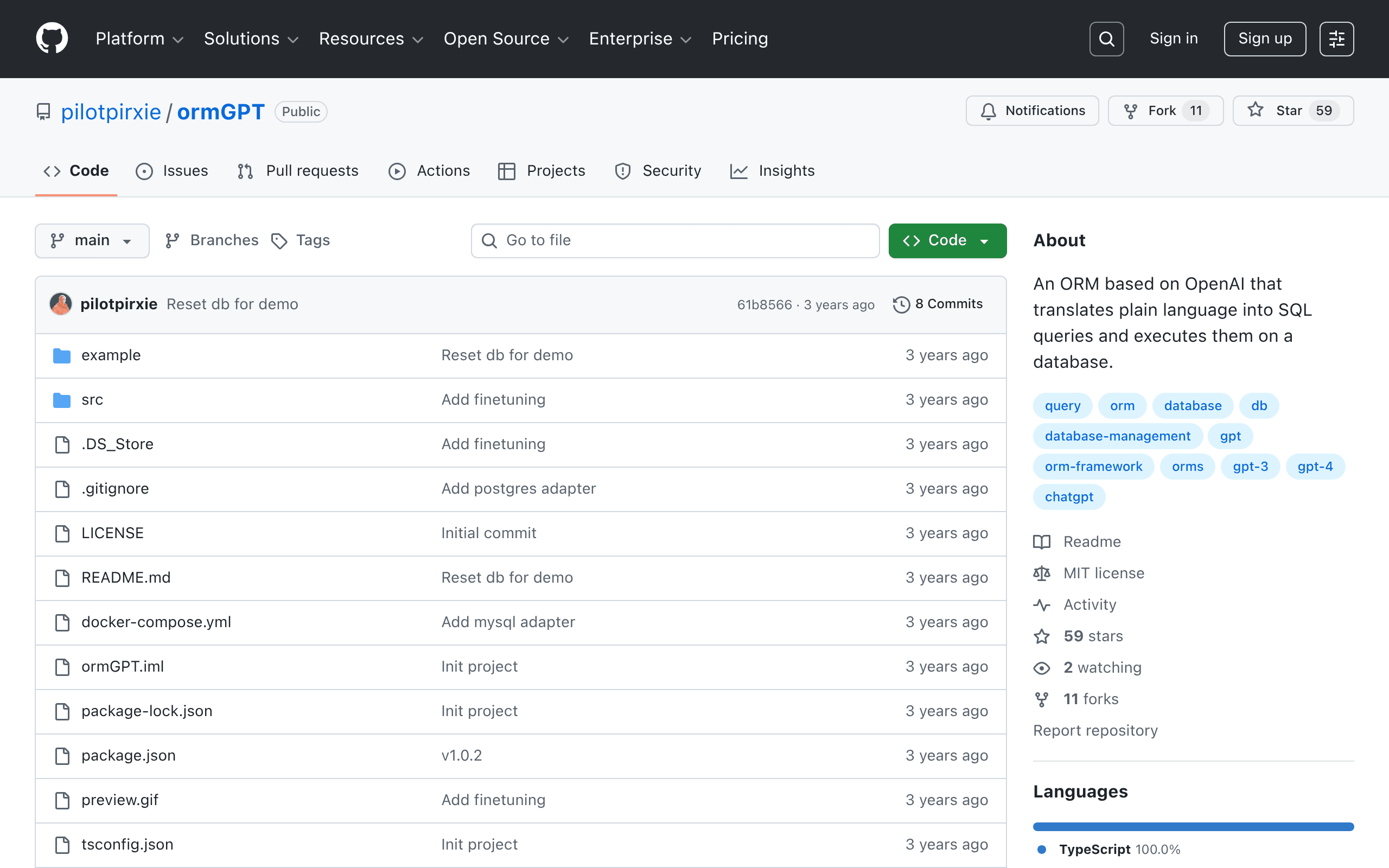Image resolution: width=1389 pixels, height=868 pixels.
Task: Open the Pricing link
Action: (740, 39)
